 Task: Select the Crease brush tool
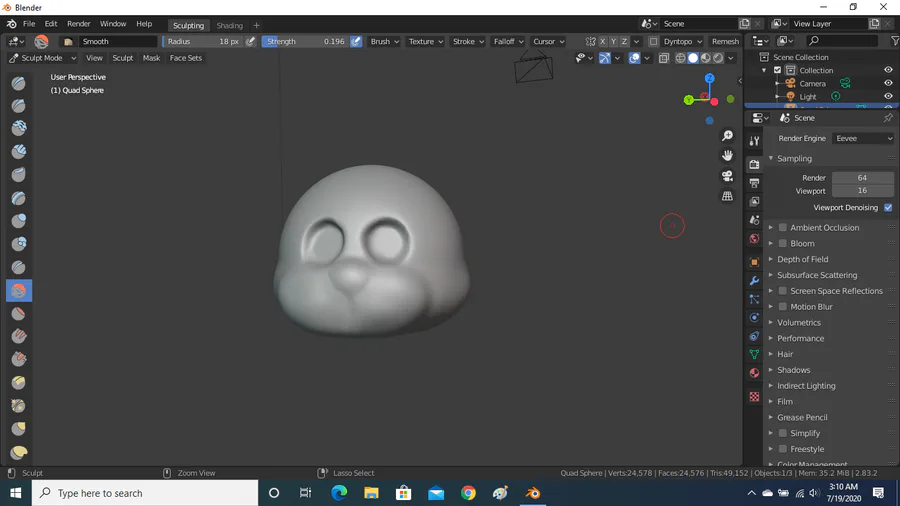coord(18,267)
